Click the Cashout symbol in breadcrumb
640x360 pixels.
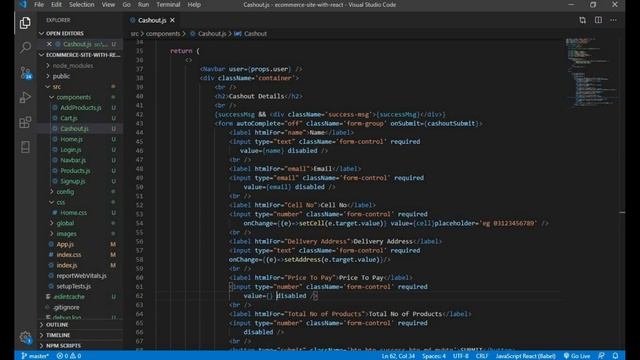pos(251,33)
